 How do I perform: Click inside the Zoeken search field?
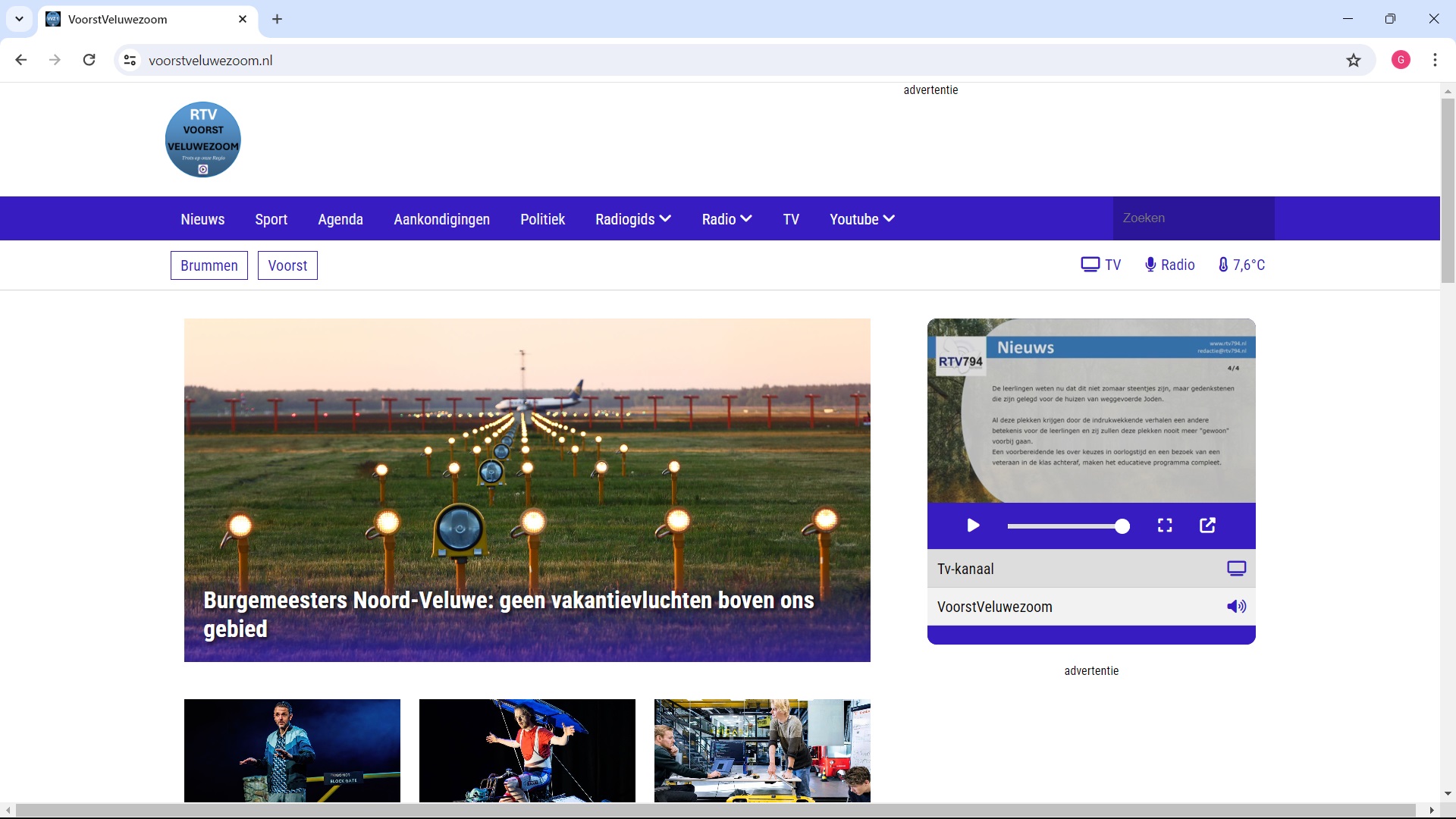(1192, 218)
